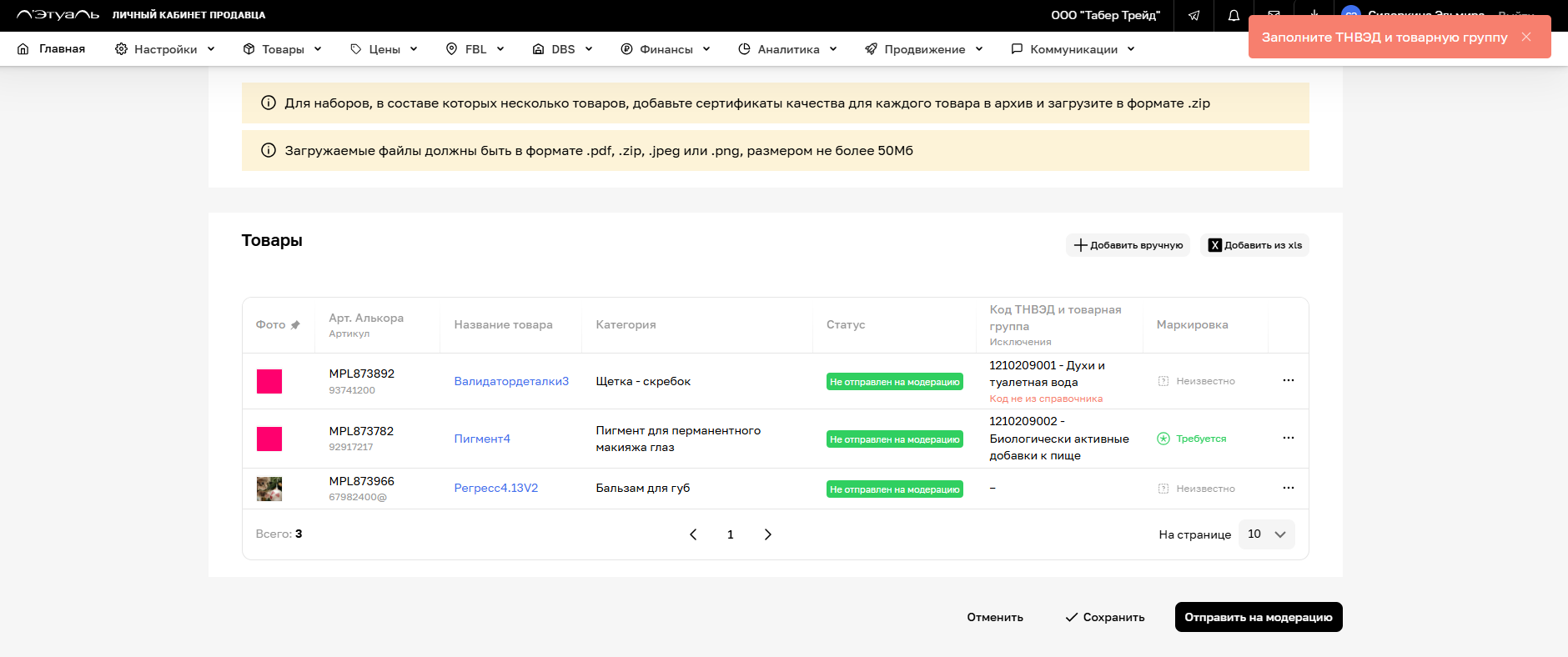The width and height of the screenshot is (1568, 657).
Task: Close the Заполните ТНВЭД notification
Action: 1526,37
